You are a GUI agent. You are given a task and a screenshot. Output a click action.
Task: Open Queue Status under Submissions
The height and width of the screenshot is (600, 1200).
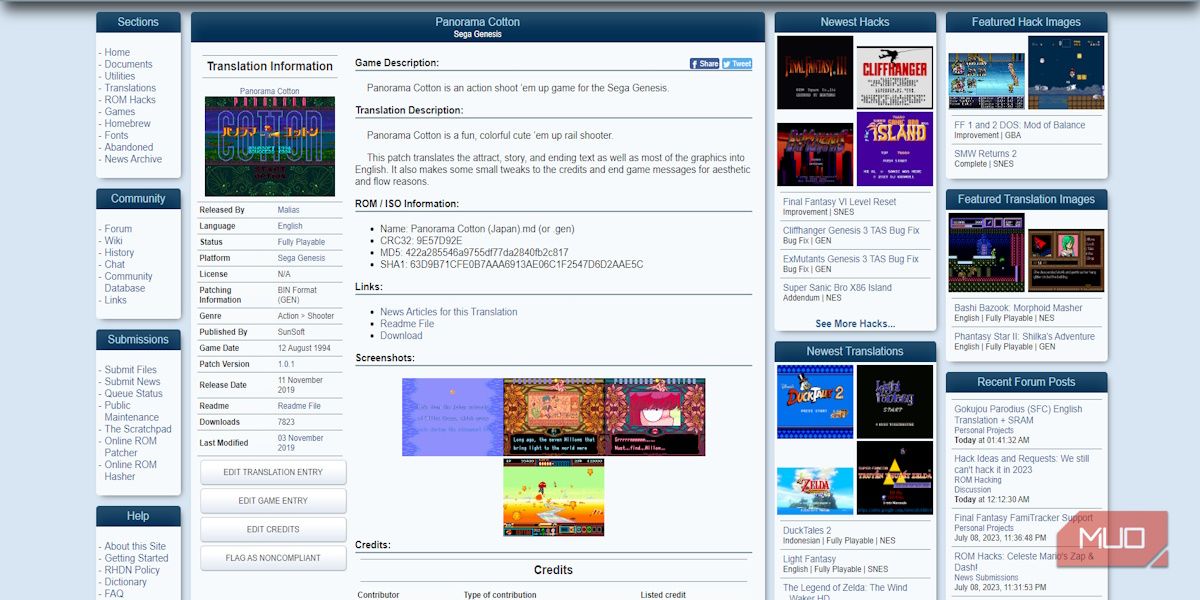(133, 394)
